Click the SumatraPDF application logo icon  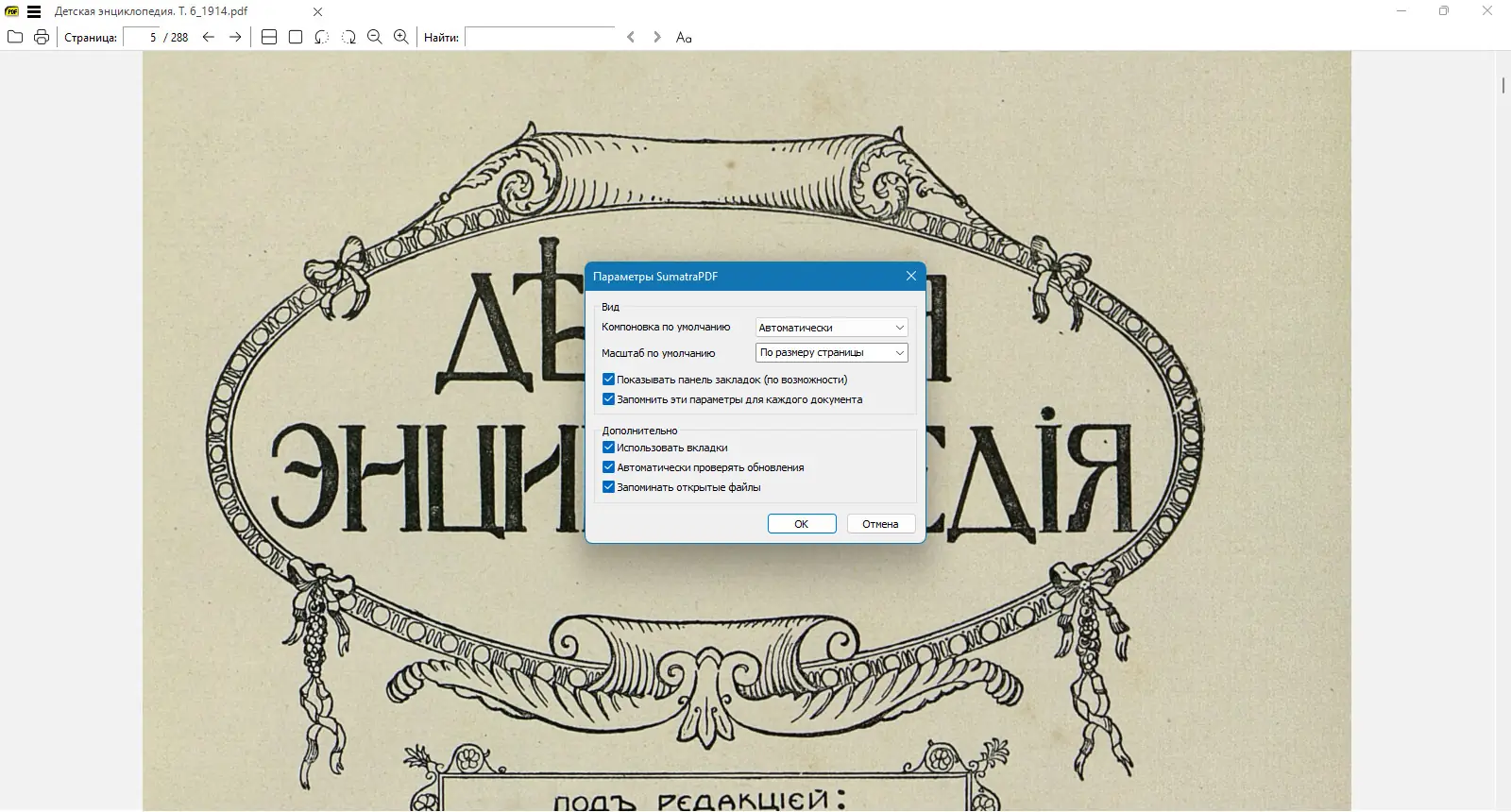coord(12,11)
